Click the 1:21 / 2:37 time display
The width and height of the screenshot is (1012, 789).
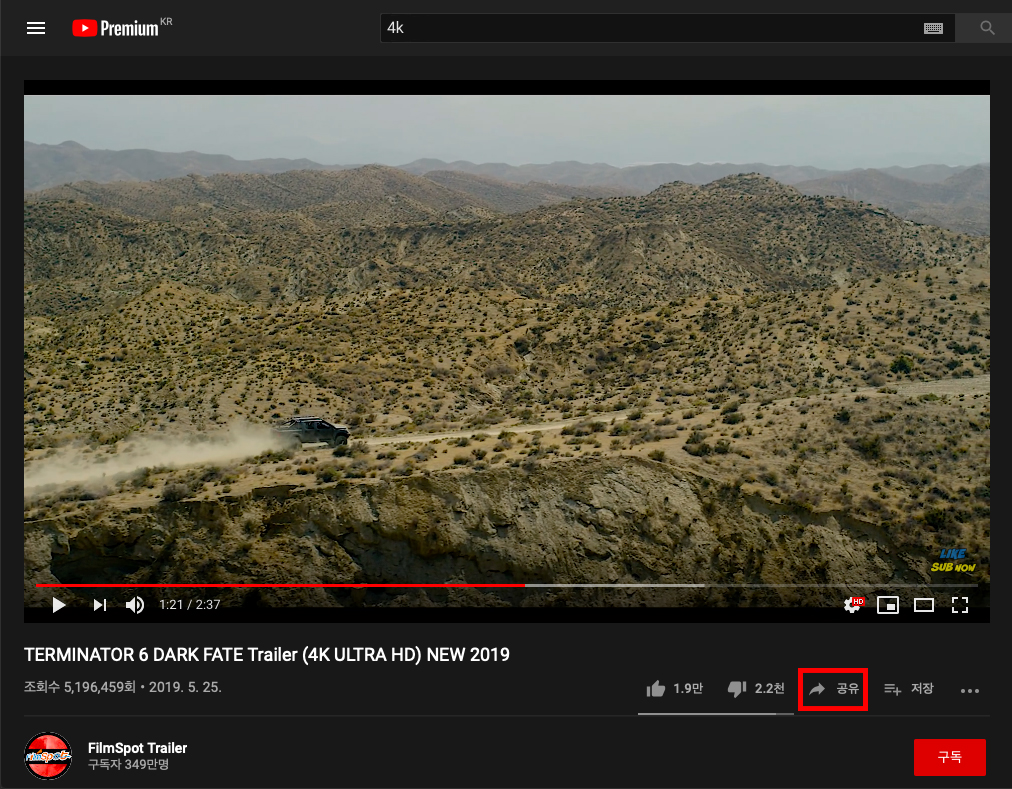click(x=190, y=605)
